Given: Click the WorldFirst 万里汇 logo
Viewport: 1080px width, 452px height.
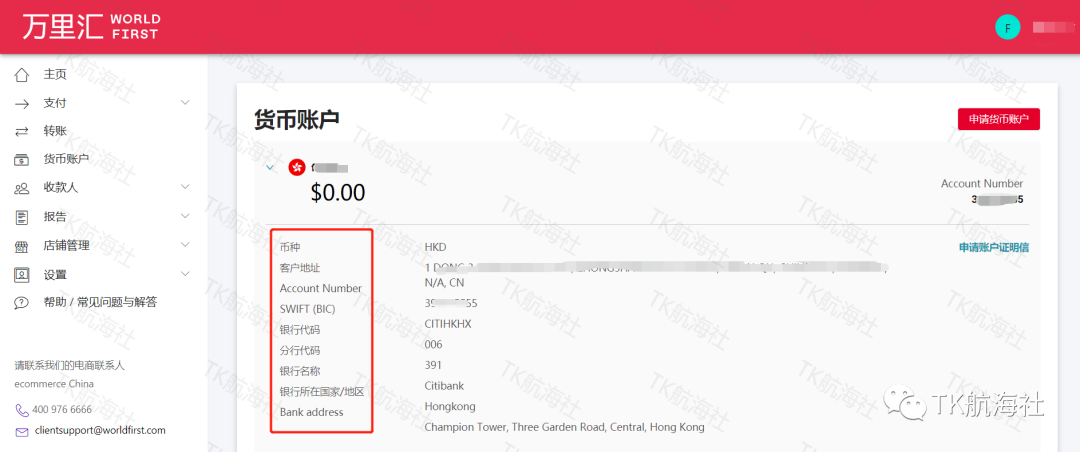Looking at the screenshot, I should coord(90,26).
